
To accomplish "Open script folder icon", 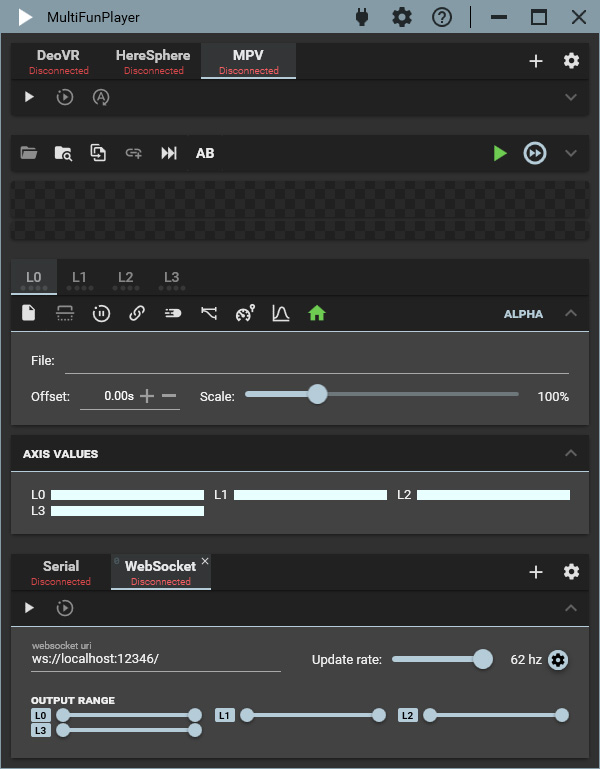I will [x=29, y=153].
